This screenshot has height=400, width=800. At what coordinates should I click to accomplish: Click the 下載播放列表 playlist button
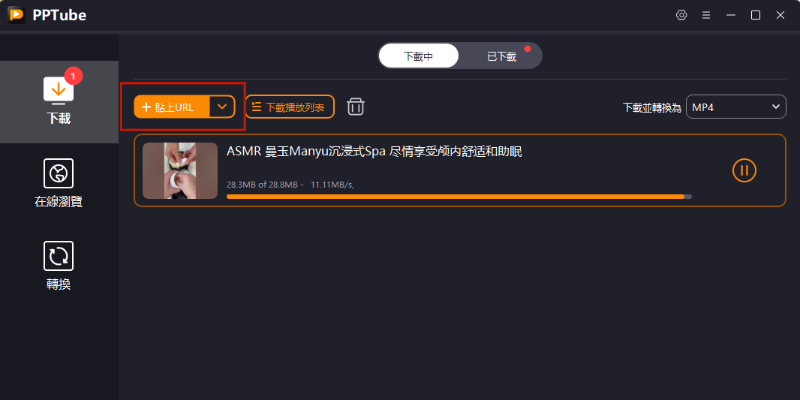pos(290,107)
